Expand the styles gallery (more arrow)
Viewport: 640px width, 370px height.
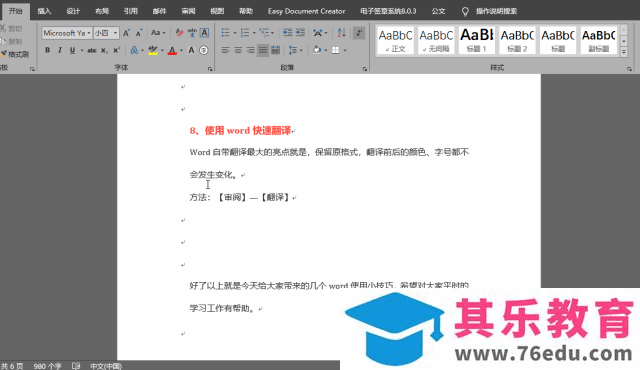point(624,52)
